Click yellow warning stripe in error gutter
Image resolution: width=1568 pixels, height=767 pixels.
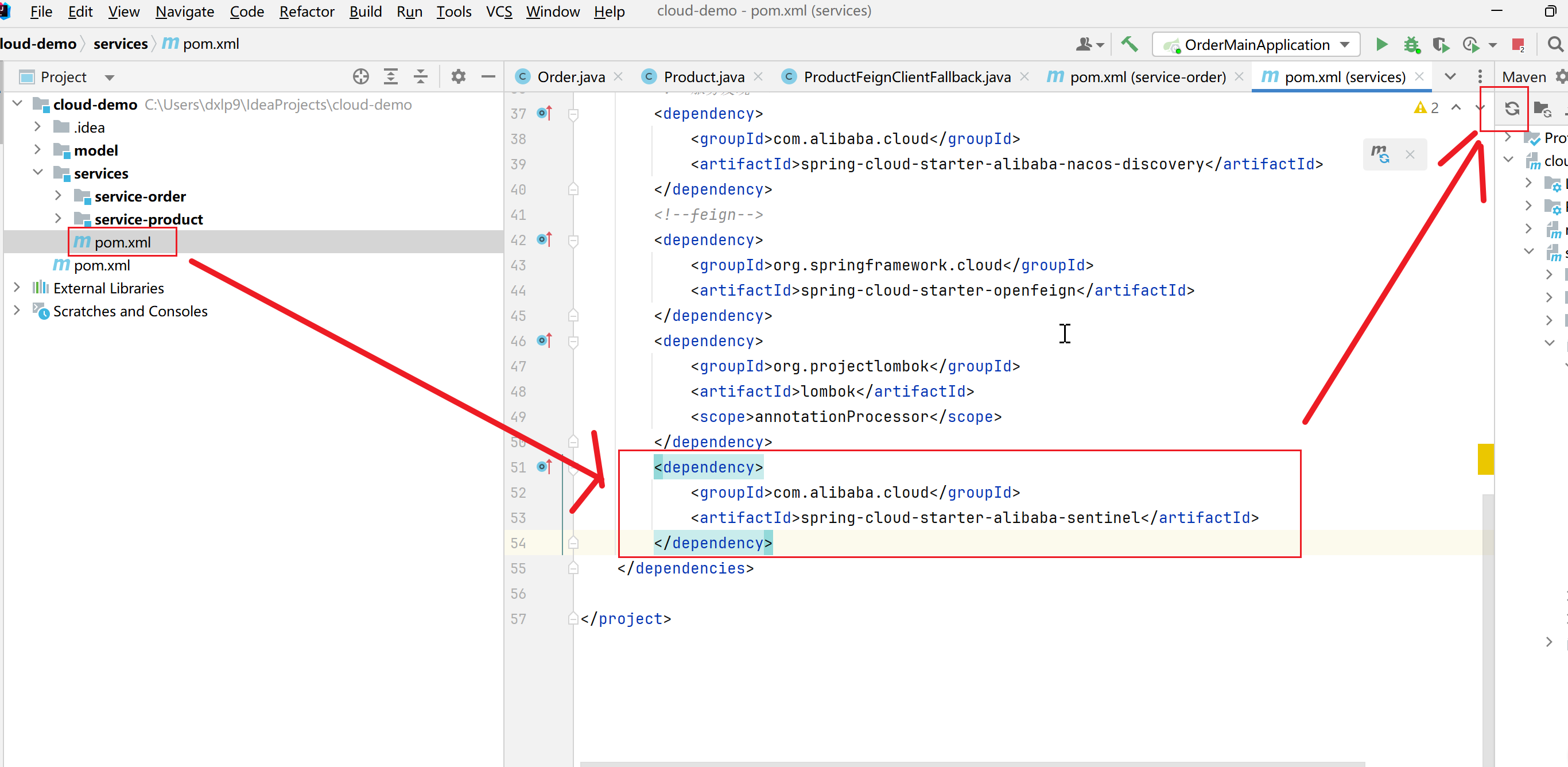1485,459
